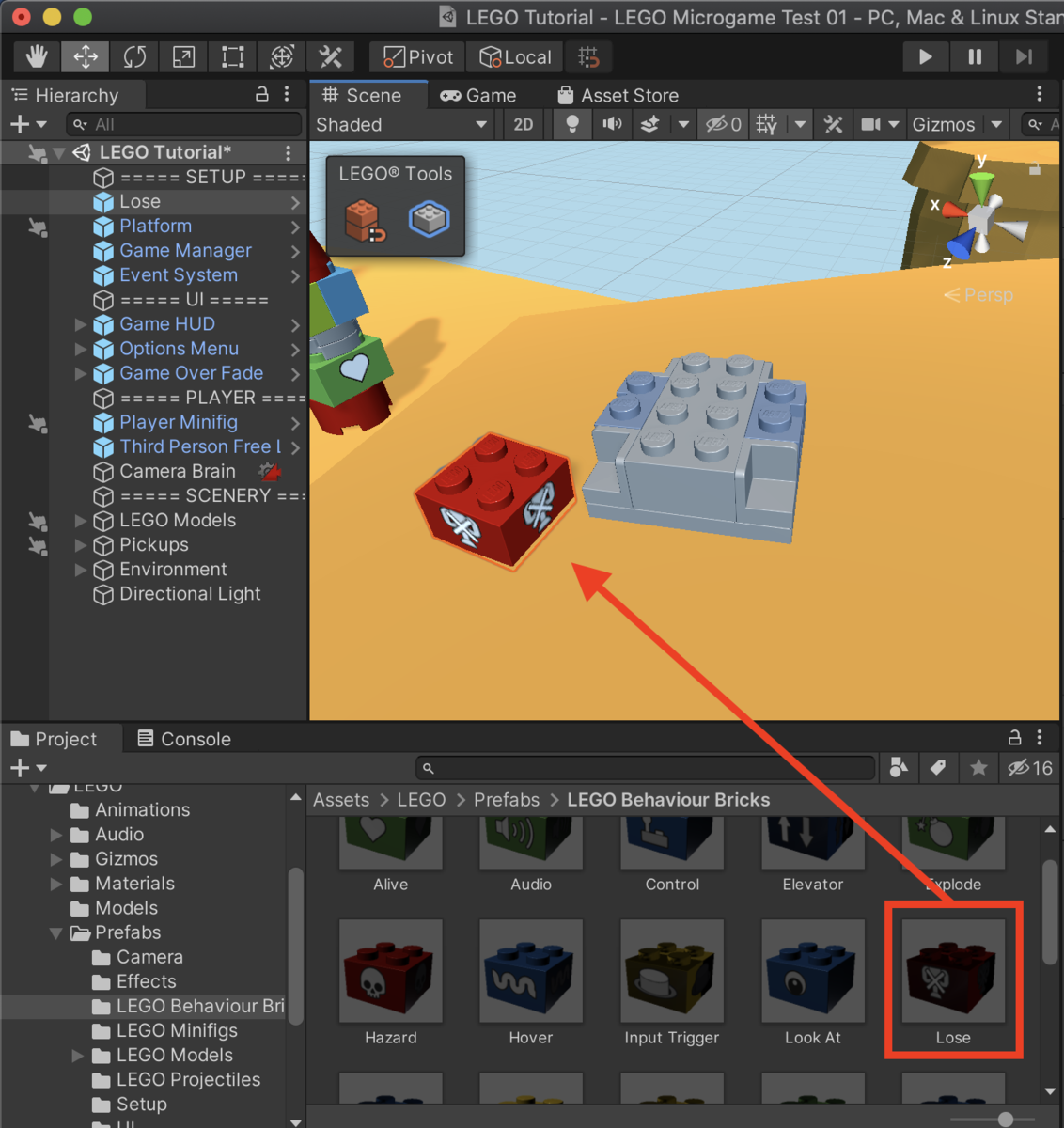
Task: Lock the Hierarchy panel
Action: tap(262, 94)
